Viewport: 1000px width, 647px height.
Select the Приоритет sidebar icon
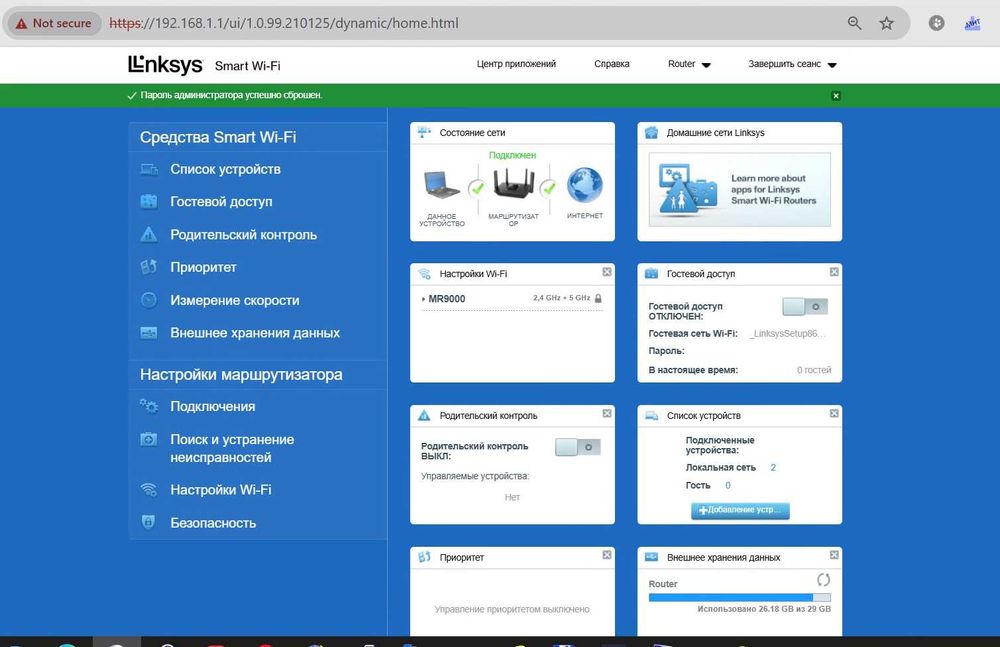(149, 267)
